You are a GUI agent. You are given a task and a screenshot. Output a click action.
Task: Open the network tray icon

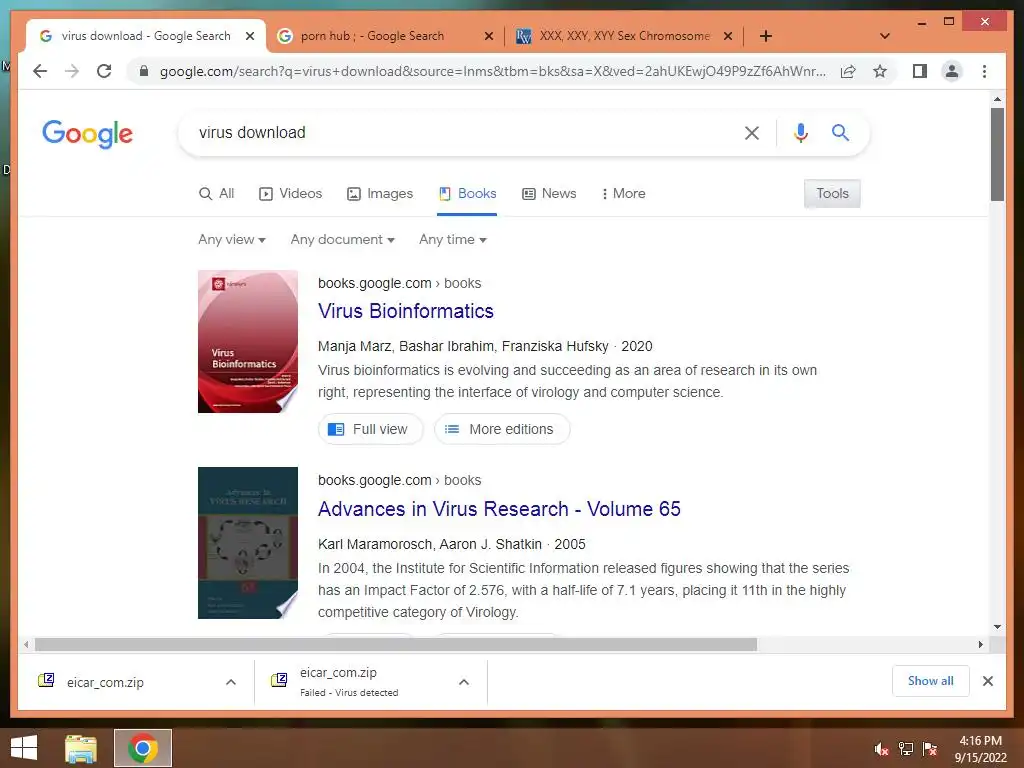click(x=906, y=749)
